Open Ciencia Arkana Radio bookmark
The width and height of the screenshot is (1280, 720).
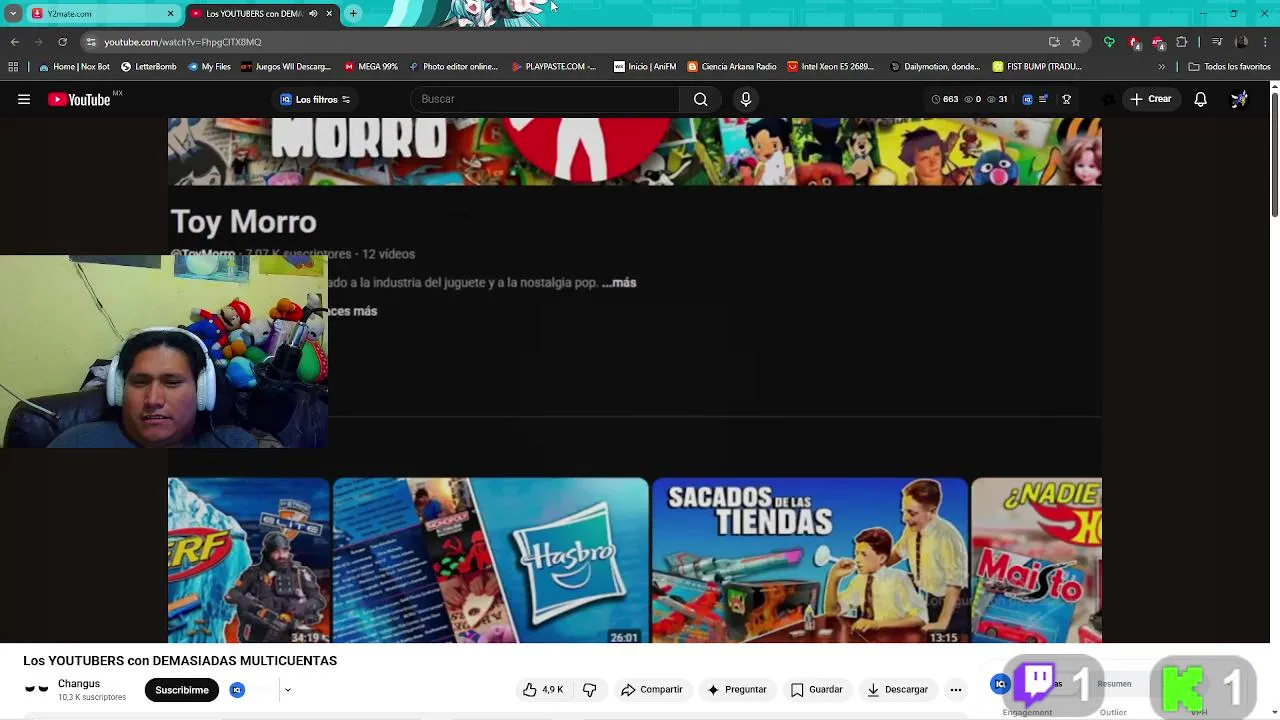pos(732,67)
